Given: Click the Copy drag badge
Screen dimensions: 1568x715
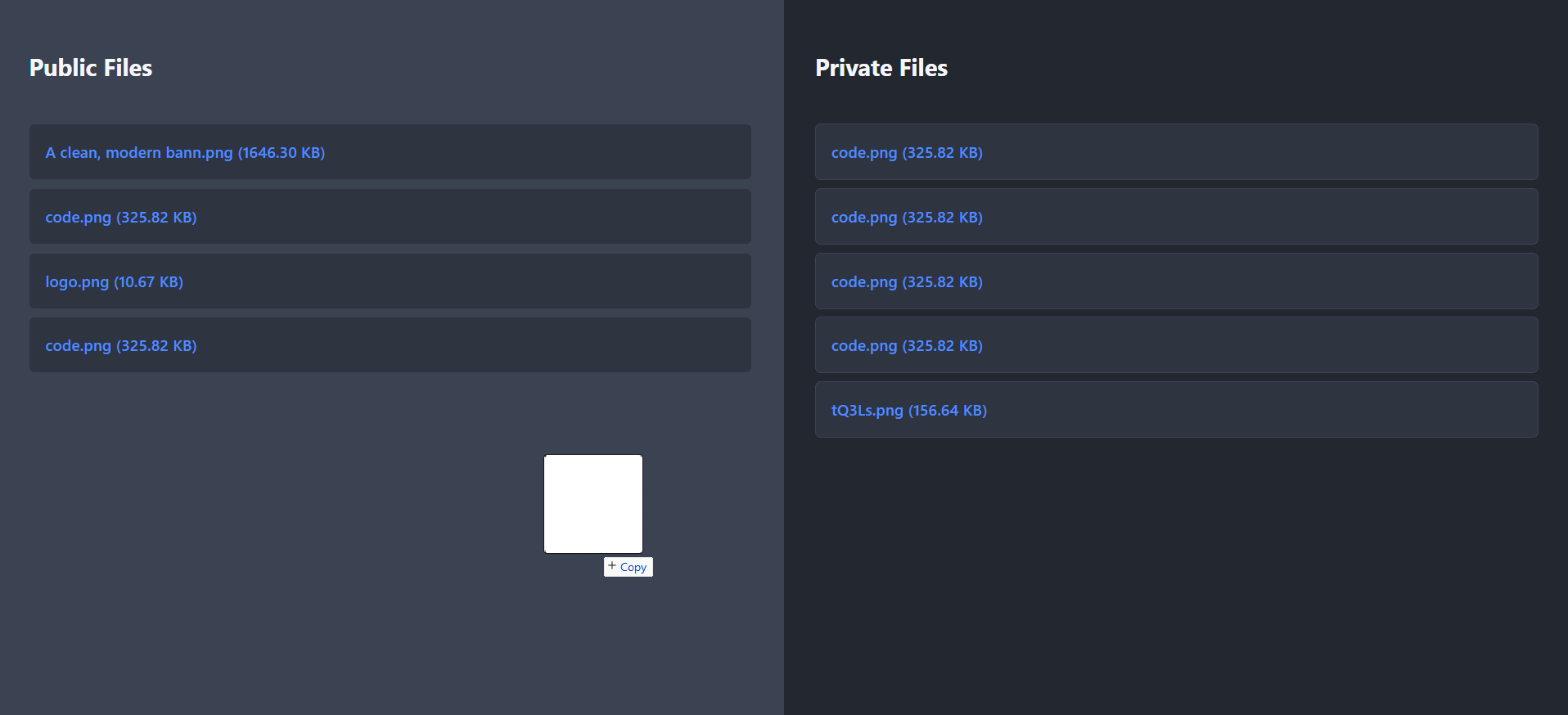Looking at the screenshot, I should point(633,567).
